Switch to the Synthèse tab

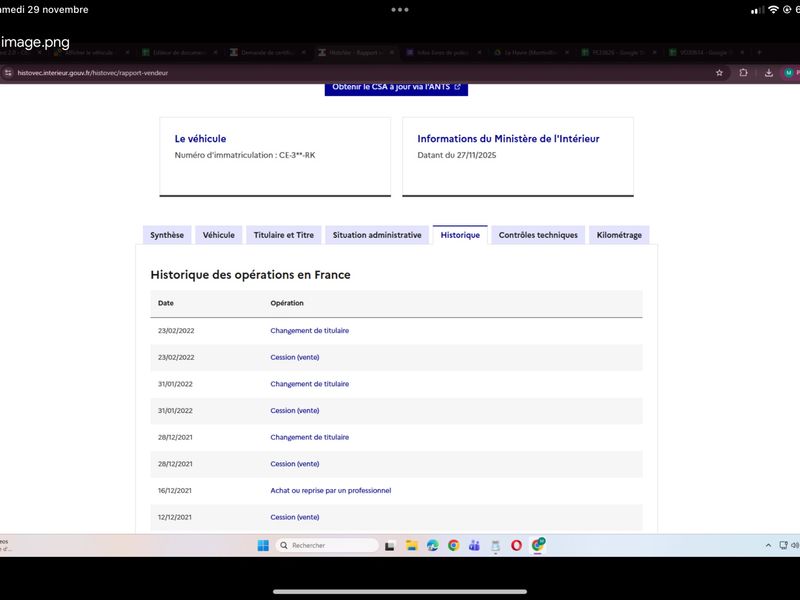click(167, 235)
